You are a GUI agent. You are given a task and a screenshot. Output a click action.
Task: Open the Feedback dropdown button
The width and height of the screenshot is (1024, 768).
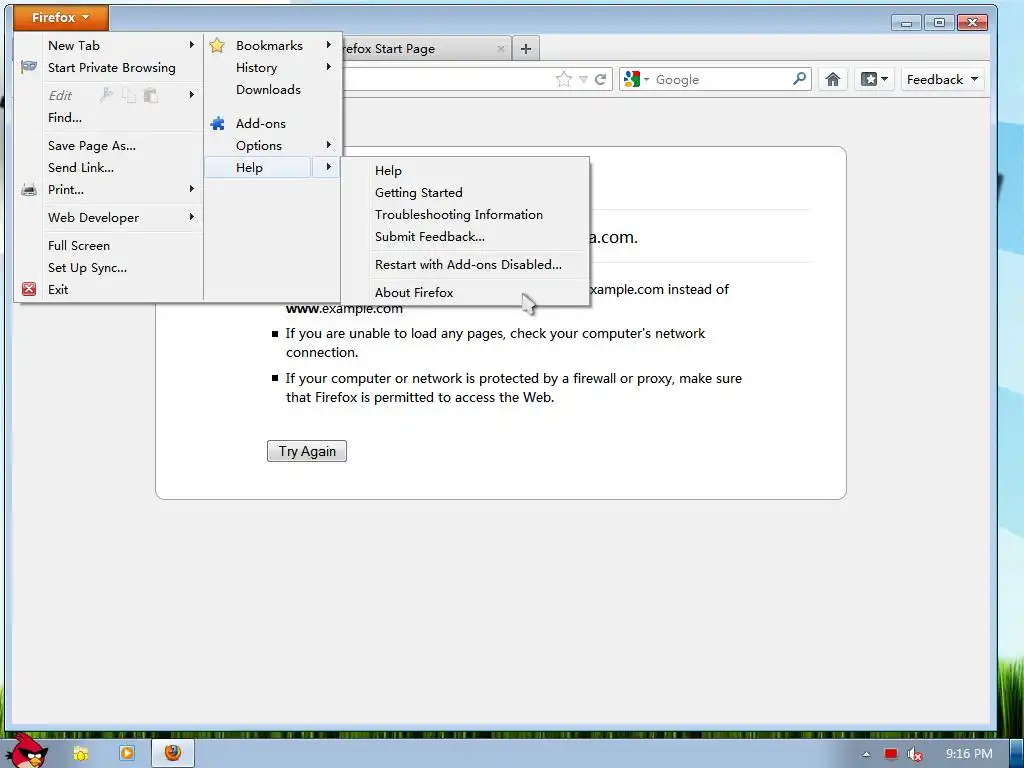point(942,80)
